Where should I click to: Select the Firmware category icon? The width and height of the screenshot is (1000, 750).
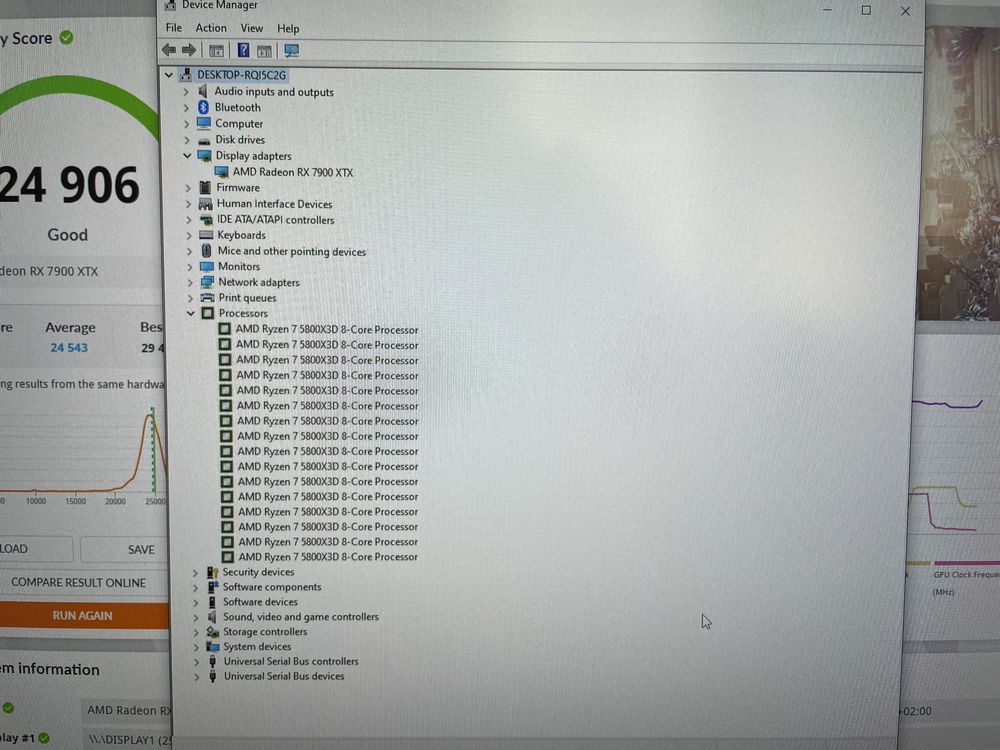click(205, 188)
